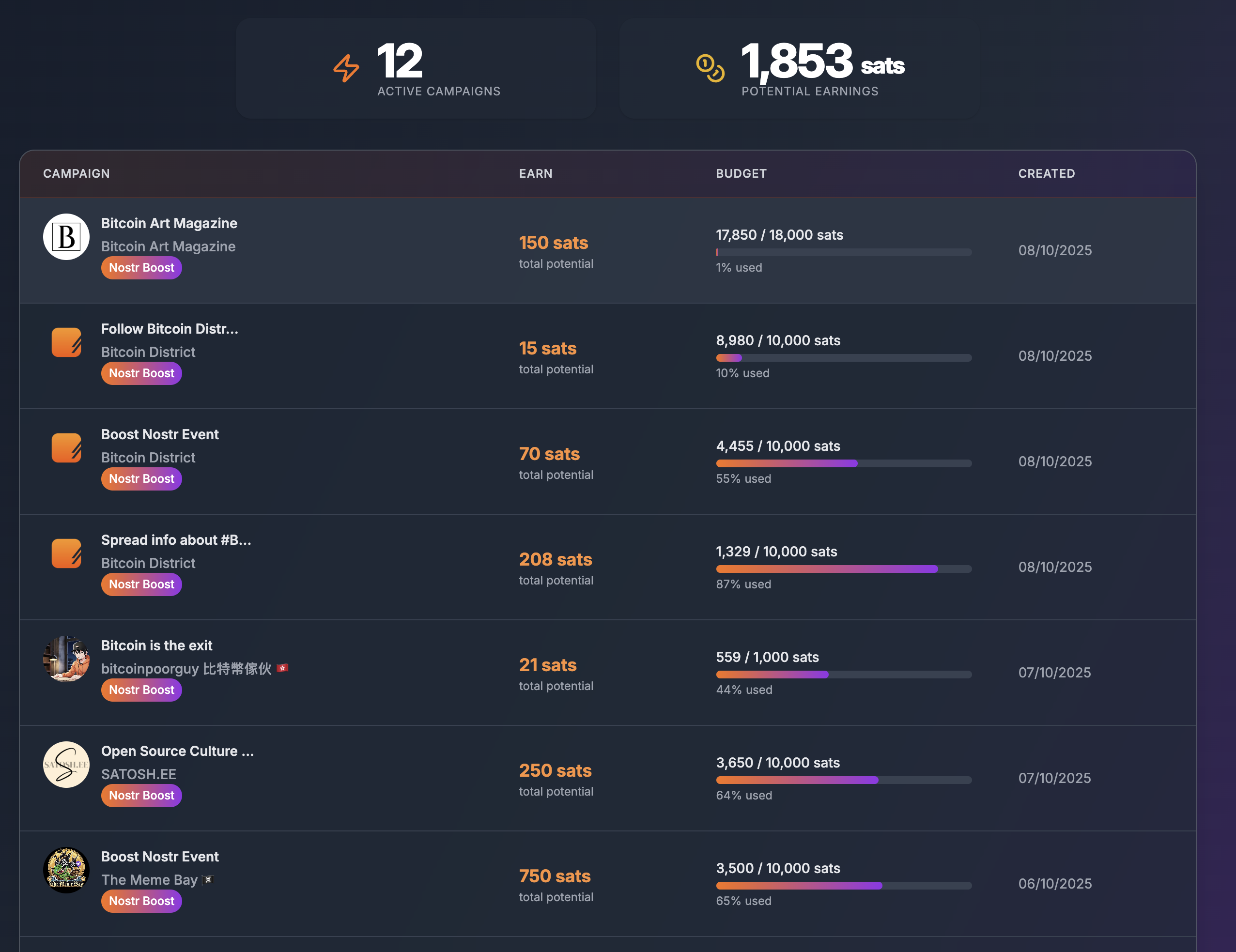Click the 250 sats earn amount

pos(555,770)
